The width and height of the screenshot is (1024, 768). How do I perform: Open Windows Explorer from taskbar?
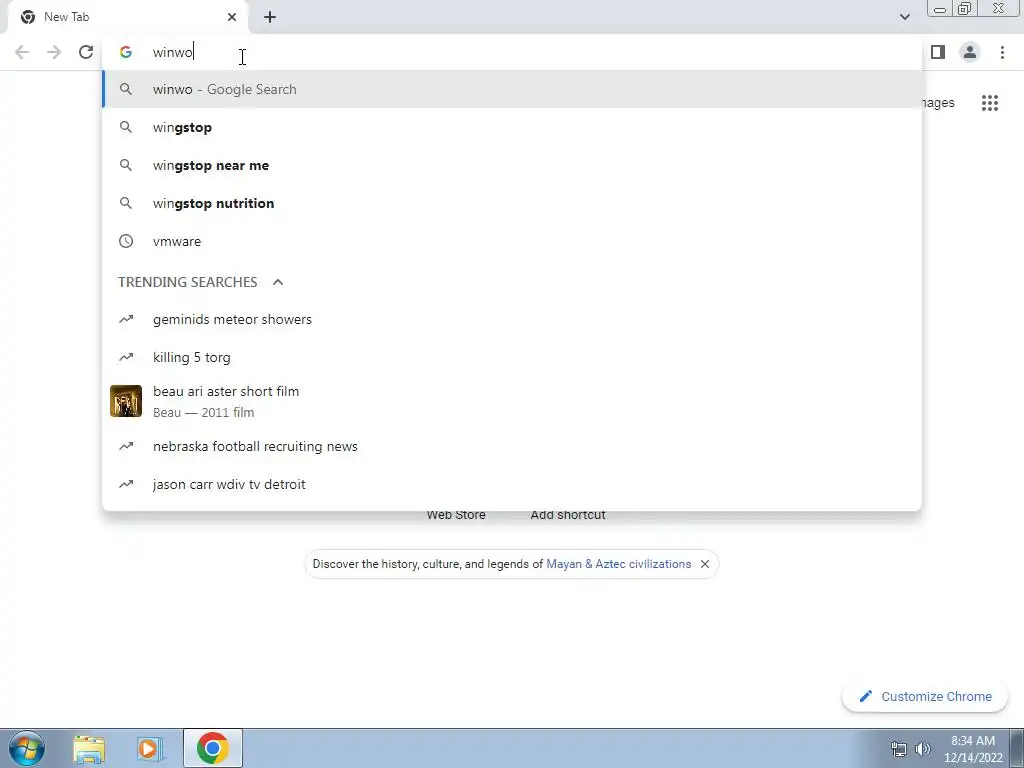[x=89, y=748]
